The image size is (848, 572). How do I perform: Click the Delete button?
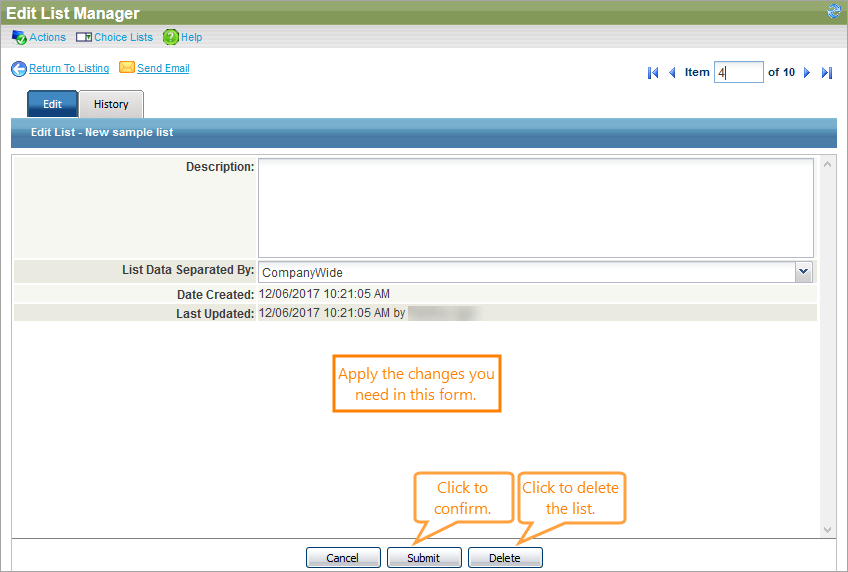[x=505, y=557]
